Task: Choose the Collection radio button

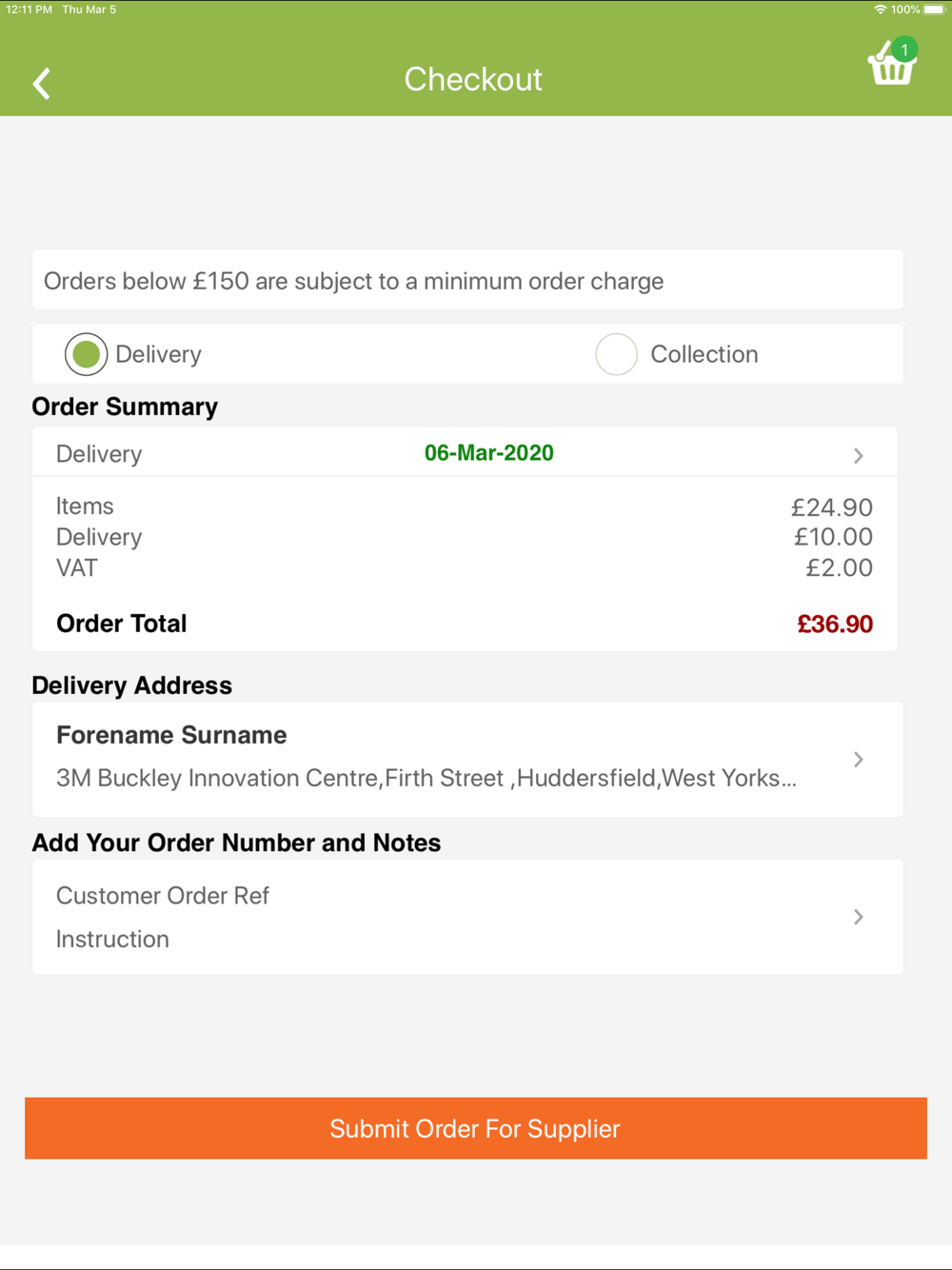Action: tap(616, 354)
